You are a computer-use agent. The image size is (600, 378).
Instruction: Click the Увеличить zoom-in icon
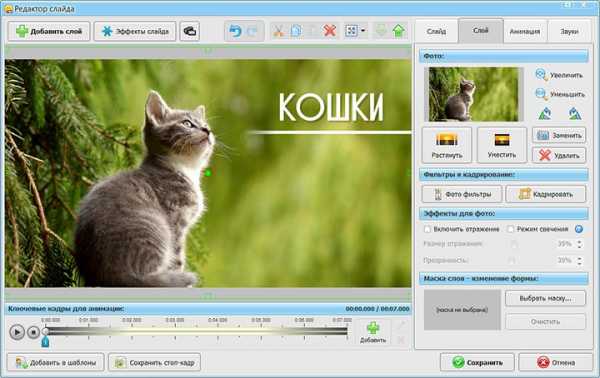click(x=541, y=75)
